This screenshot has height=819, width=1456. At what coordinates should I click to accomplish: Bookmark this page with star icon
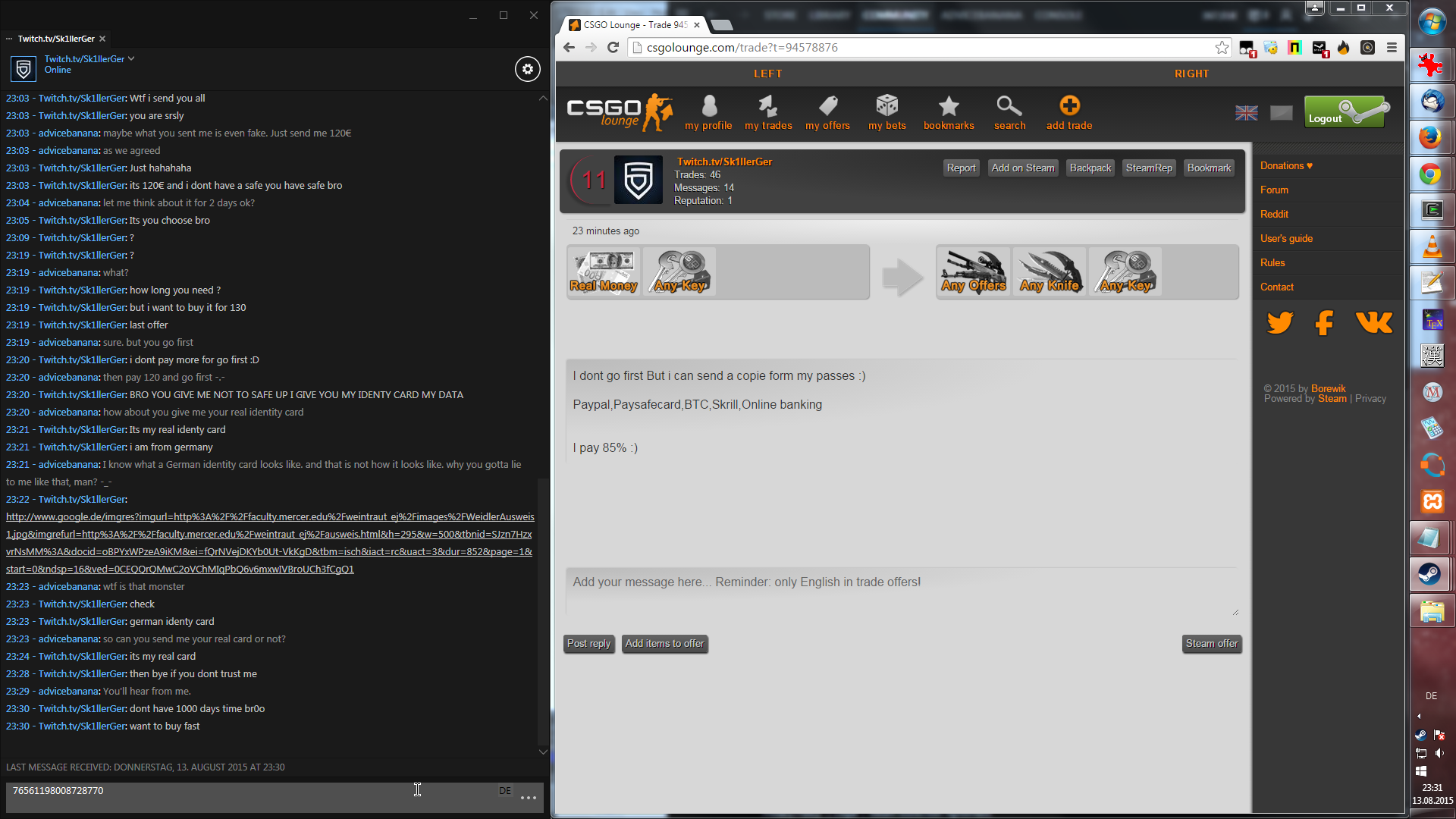pyautogui.click(x=1222, y=48)
